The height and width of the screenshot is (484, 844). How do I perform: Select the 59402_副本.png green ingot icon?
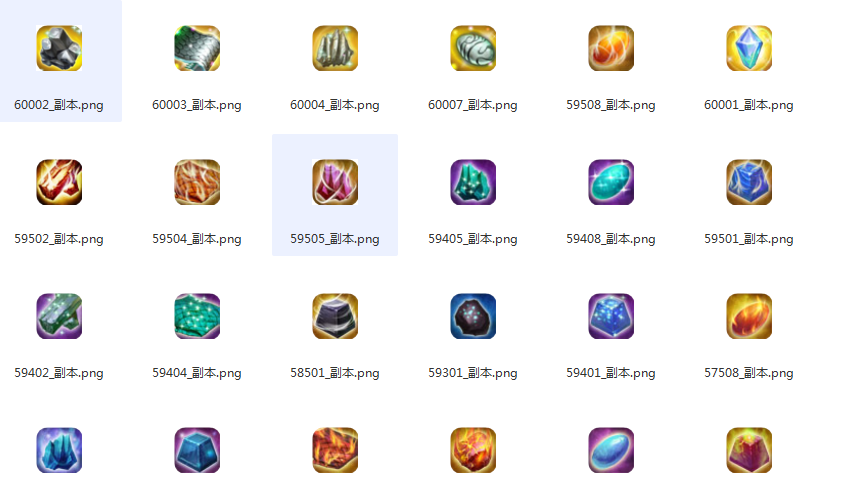59,316
